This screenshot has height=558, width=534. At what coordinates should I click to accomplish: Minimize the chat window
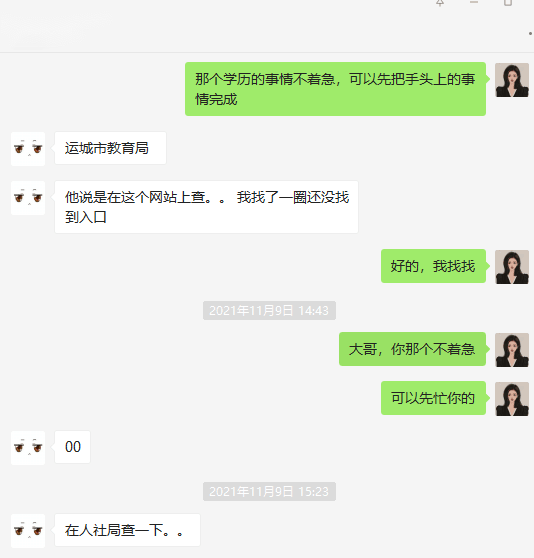474,3
